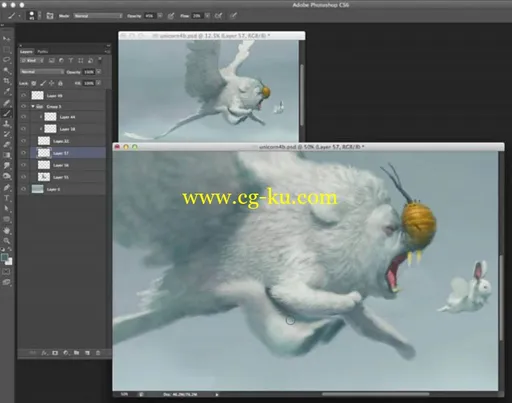Toggle visibility of Layer 56
This screenshot has height=403, width=512.
tap(23, 165)
